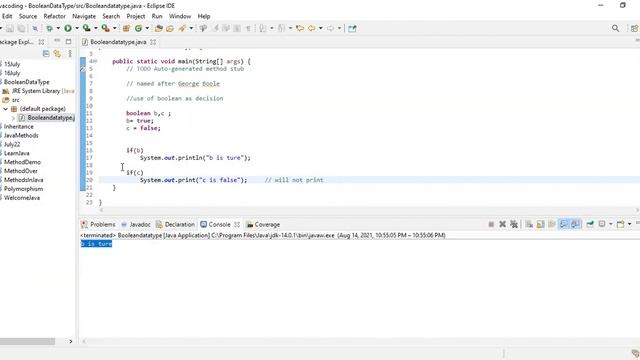Switch to the Coverage tab
The width and height of the screenshot is (640, 360).
263,224
